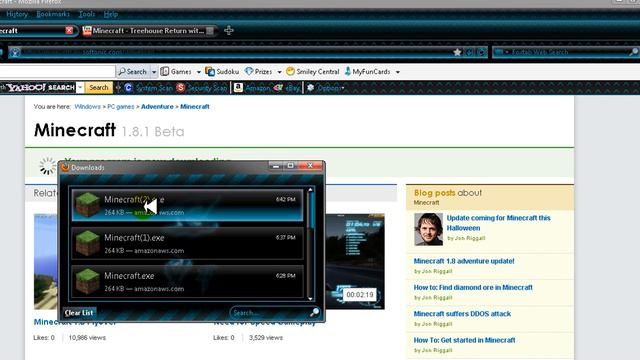This screenshot has height=360, width=640.
Task: Open the Help menu
Action: 111,14
